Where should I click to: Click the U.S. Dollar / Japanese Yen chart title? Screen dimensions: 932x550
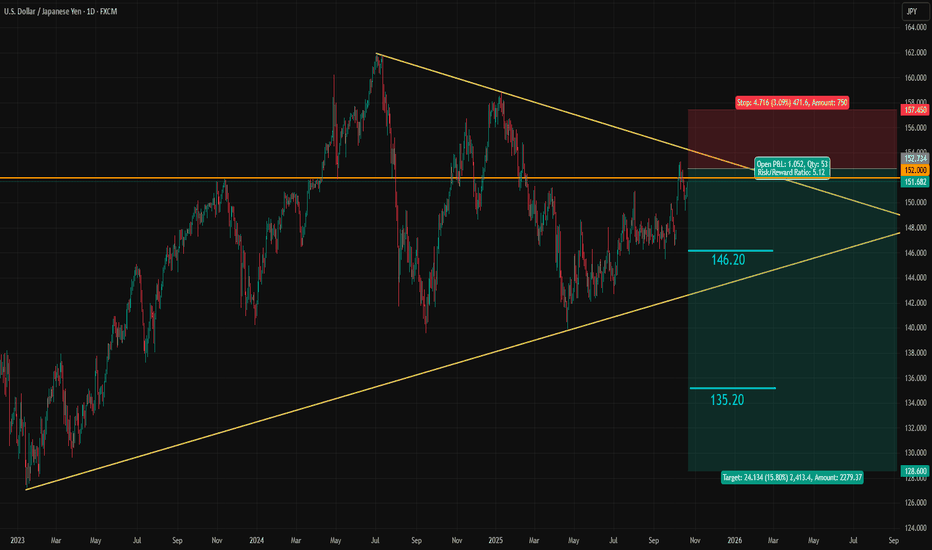(x=60, y=11)
